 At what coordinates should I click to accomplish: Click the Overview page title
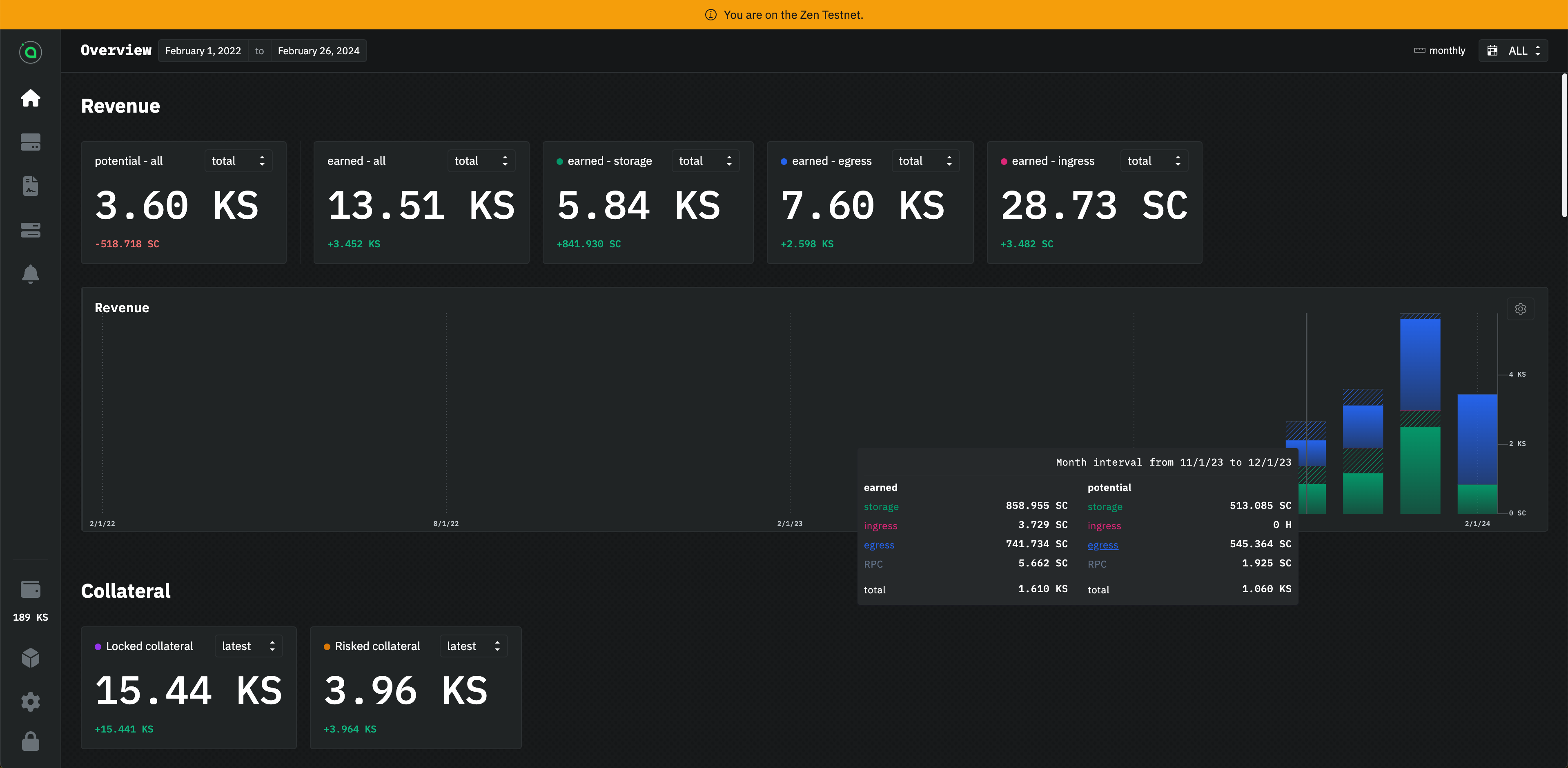[116, 51]
